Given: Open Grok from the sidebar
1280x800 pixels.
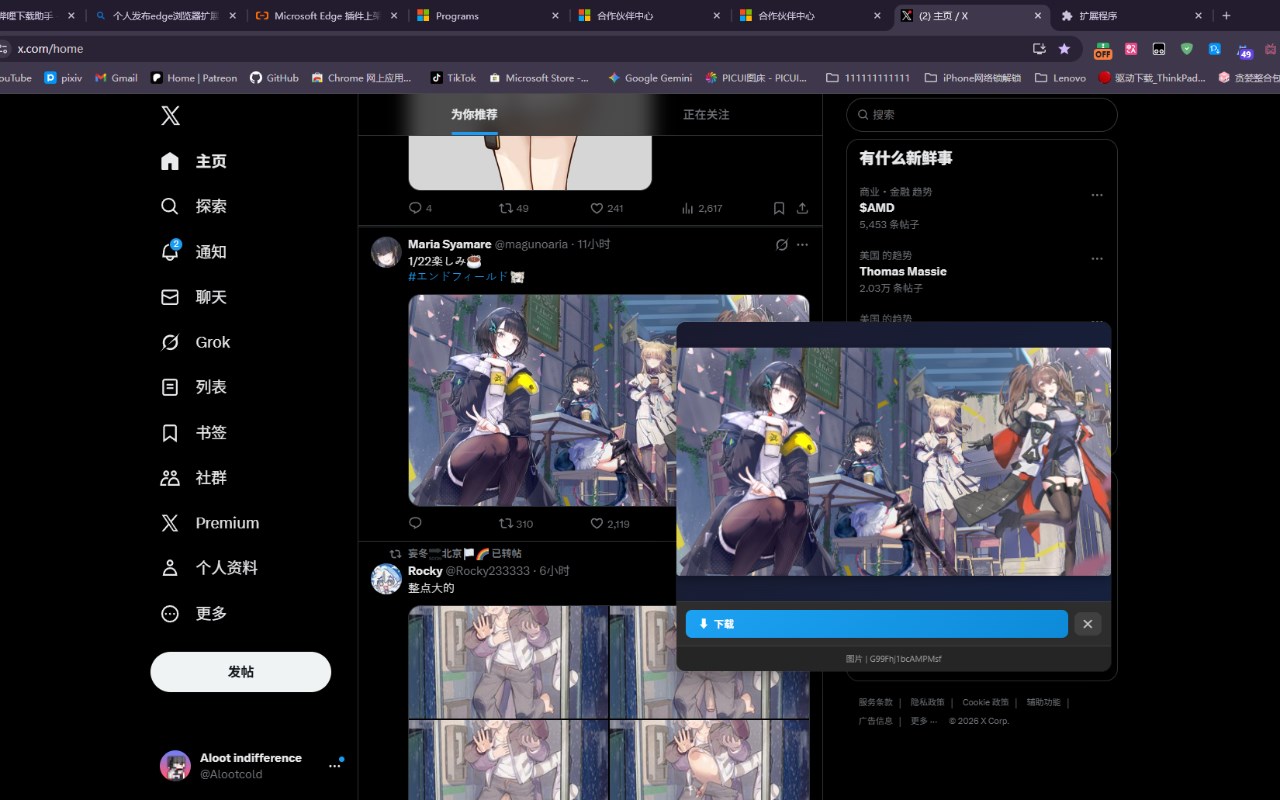Looking at the screenshot, I should tap(196, 342).
